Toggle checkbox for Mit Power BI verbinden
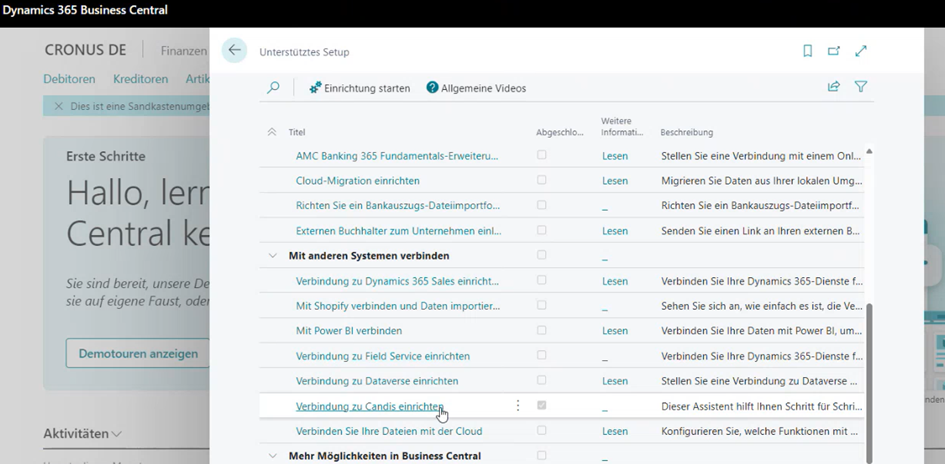Screen dimensions: 945x464 542,330
